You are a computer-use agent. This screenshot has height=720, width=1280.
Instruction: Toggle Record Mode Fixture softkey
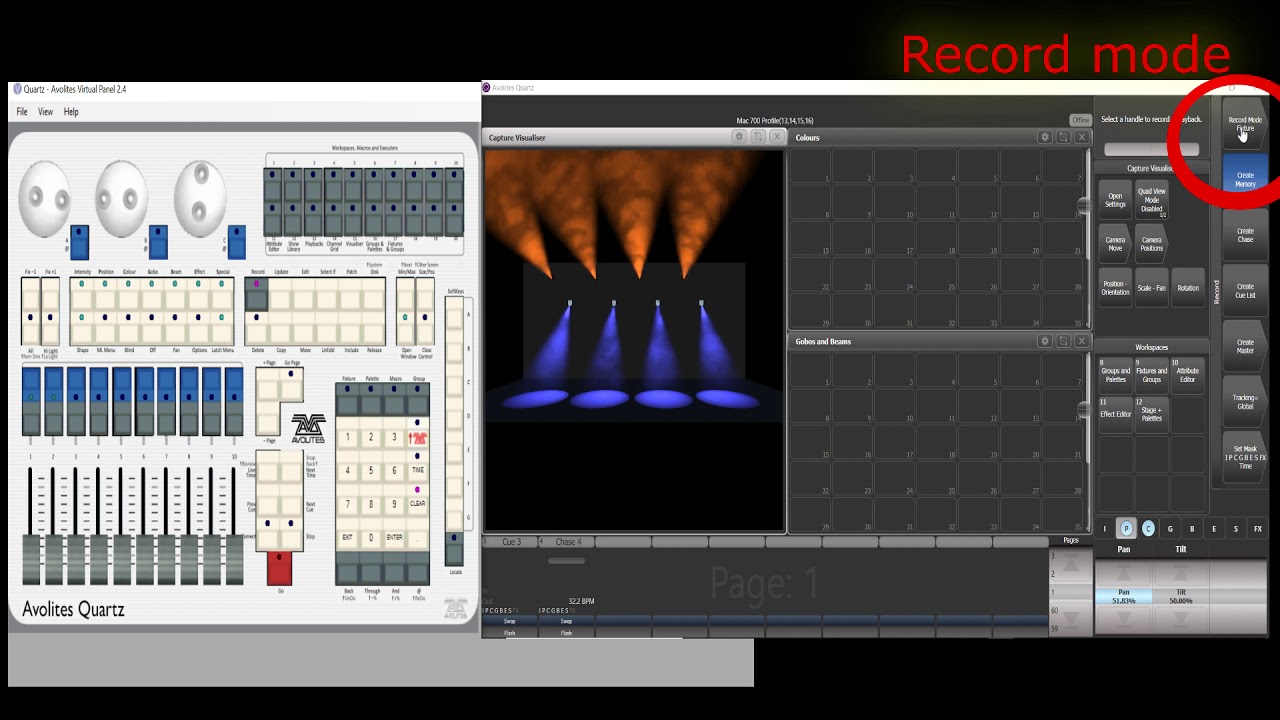[1245, 124]
